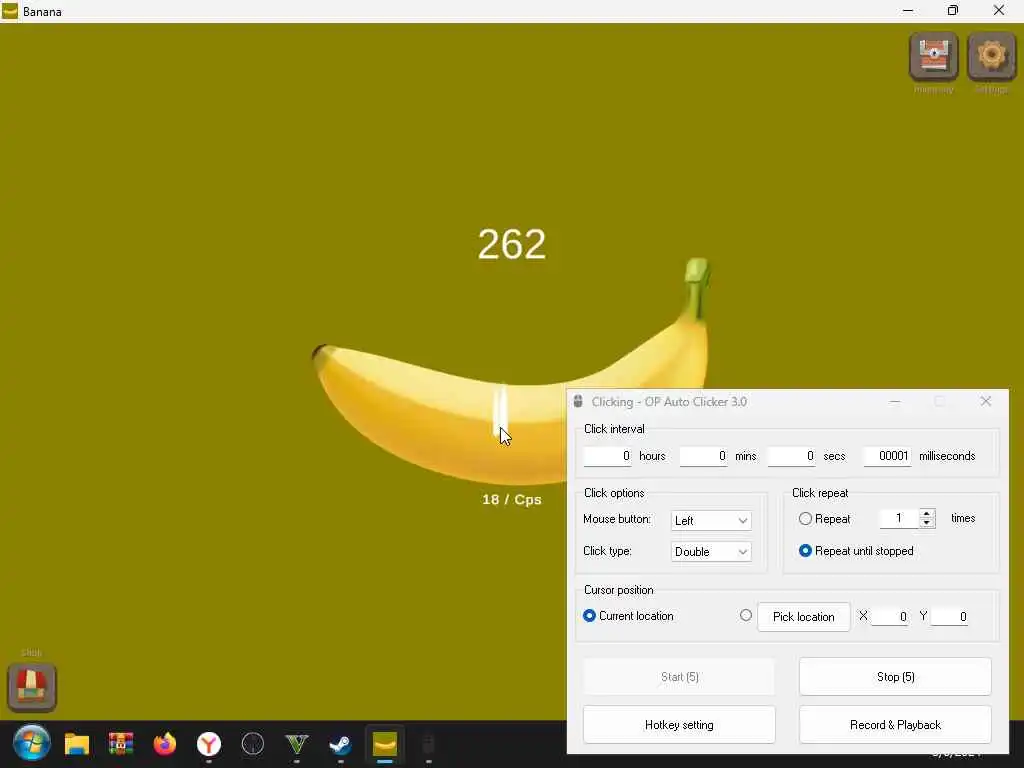Open the Shop icon in Banana
1024x768 pixels.
pos(32,686)
